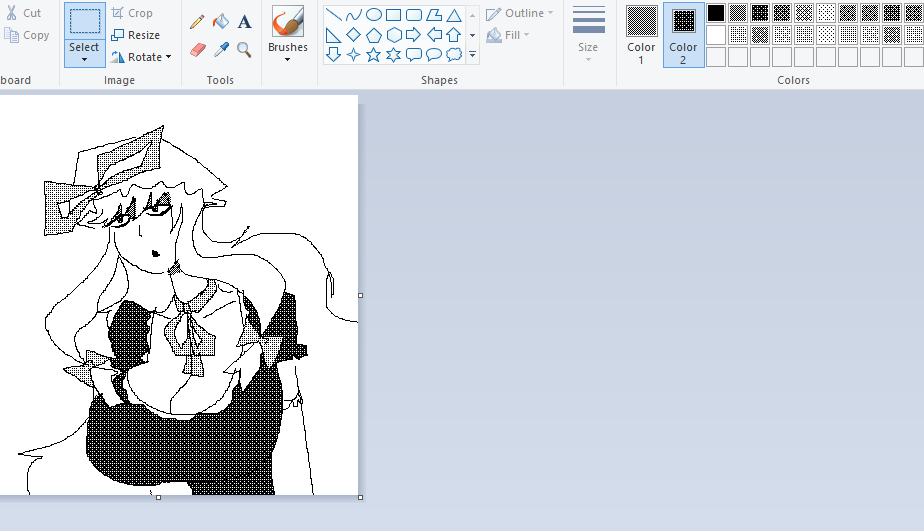Choose the Right triangle shape
The height and width of the screenshot is (531, 924).
point(334,35)
